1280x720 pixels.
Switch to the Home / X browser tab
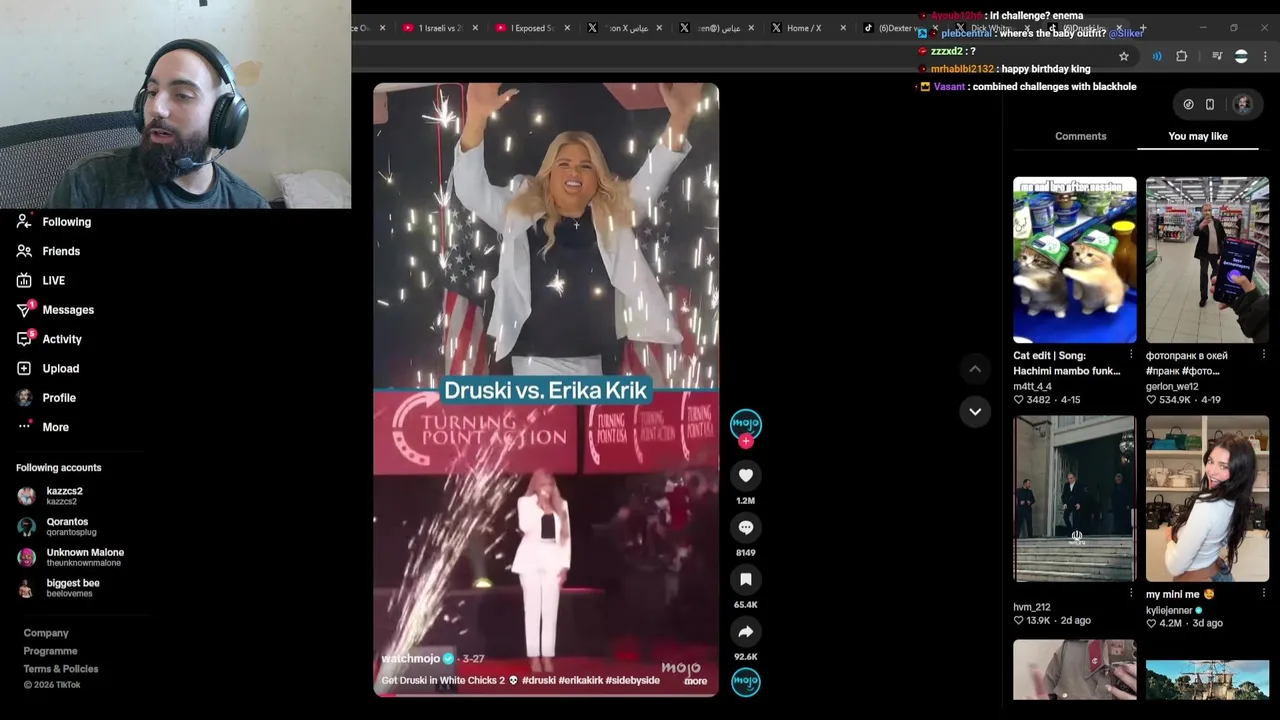pos(803,28)
